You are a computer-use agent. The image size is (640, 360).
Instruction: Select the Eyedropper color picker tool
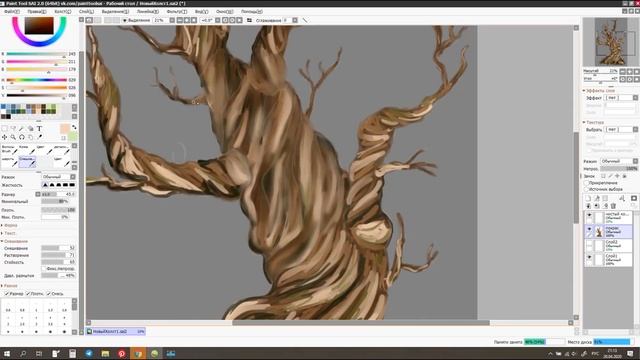tap(40, 137)
